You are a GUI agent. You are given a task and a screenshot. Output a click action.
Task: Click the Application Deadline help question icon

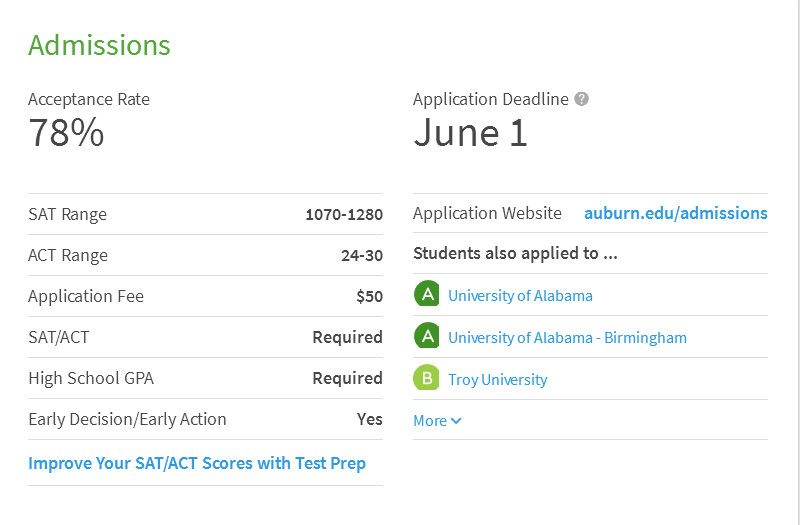click(581, 99)
